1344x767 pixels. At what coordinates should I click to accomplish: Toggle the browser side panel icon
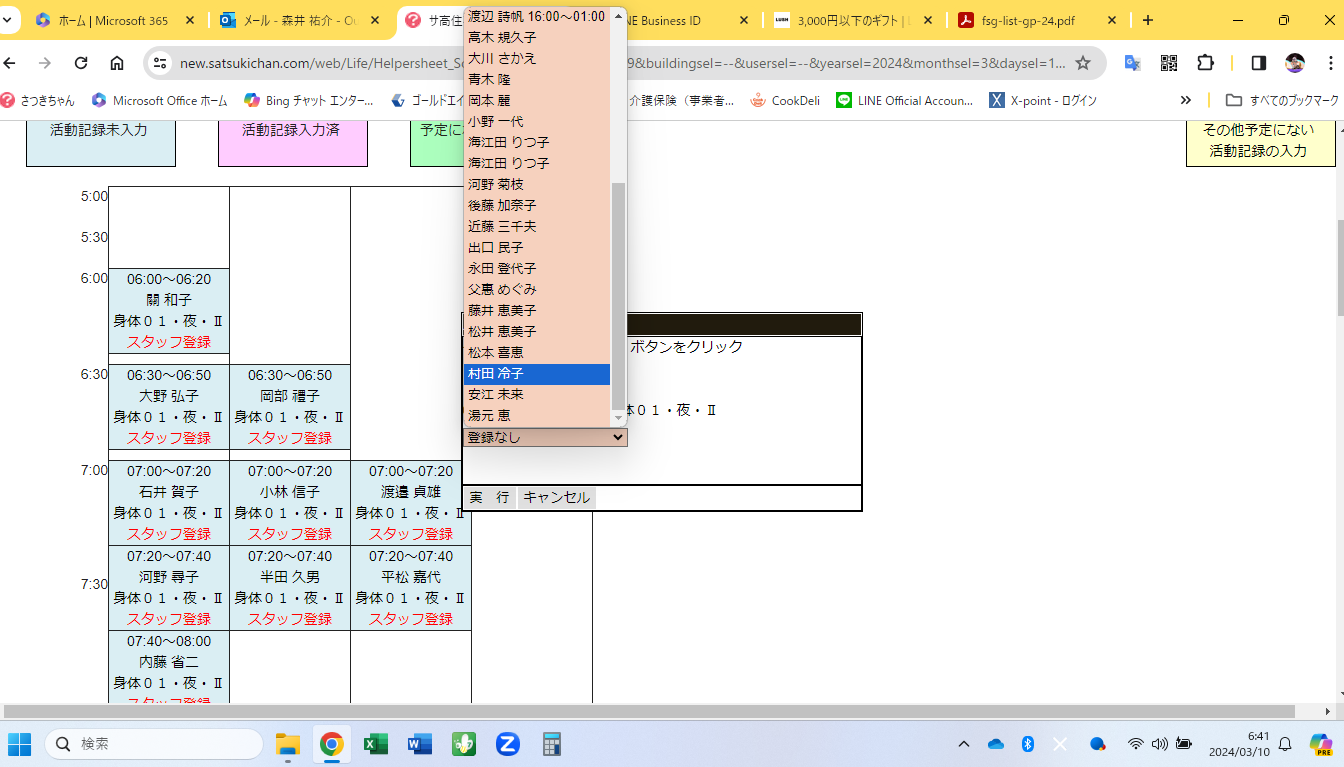pyautogui.click(x=1259, y=63)
